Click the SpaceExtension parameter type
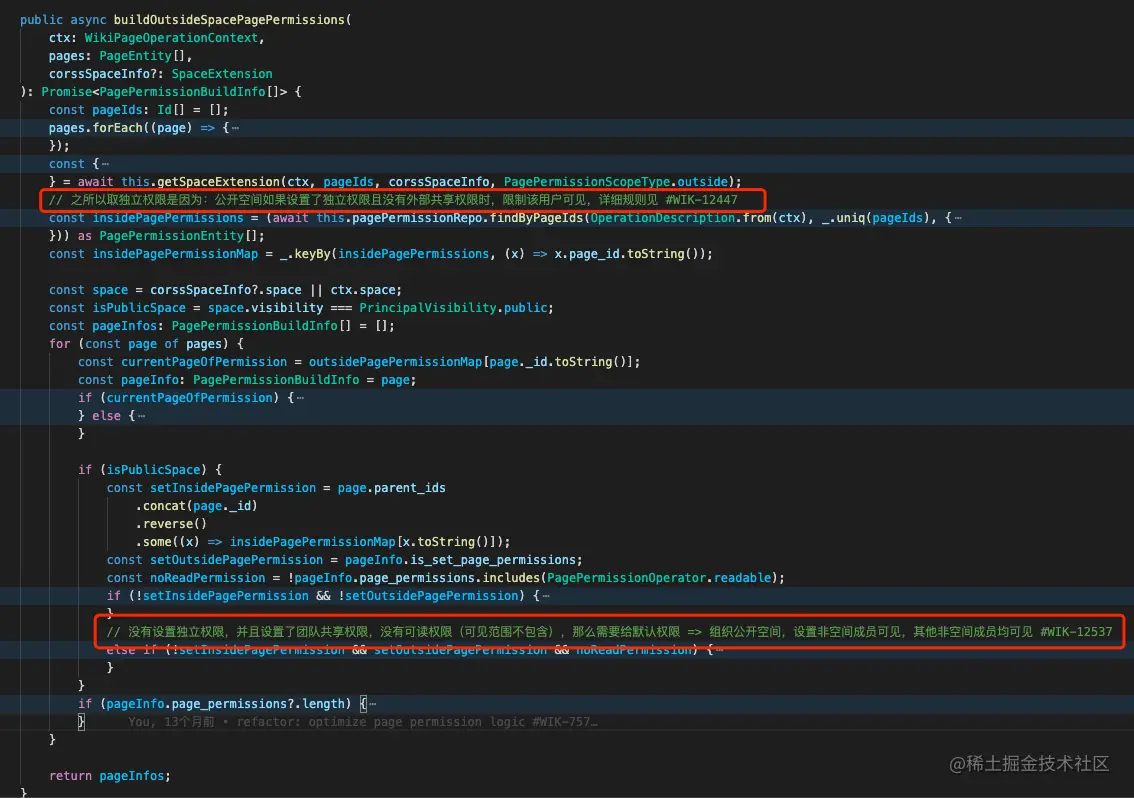 pyautogui.click(x=221, y=74)
